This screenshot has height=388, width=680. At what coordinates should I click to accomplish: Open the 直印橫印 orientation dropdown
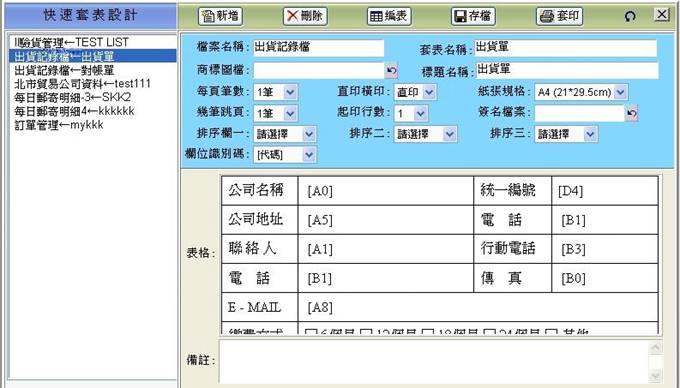pos(415,92)
